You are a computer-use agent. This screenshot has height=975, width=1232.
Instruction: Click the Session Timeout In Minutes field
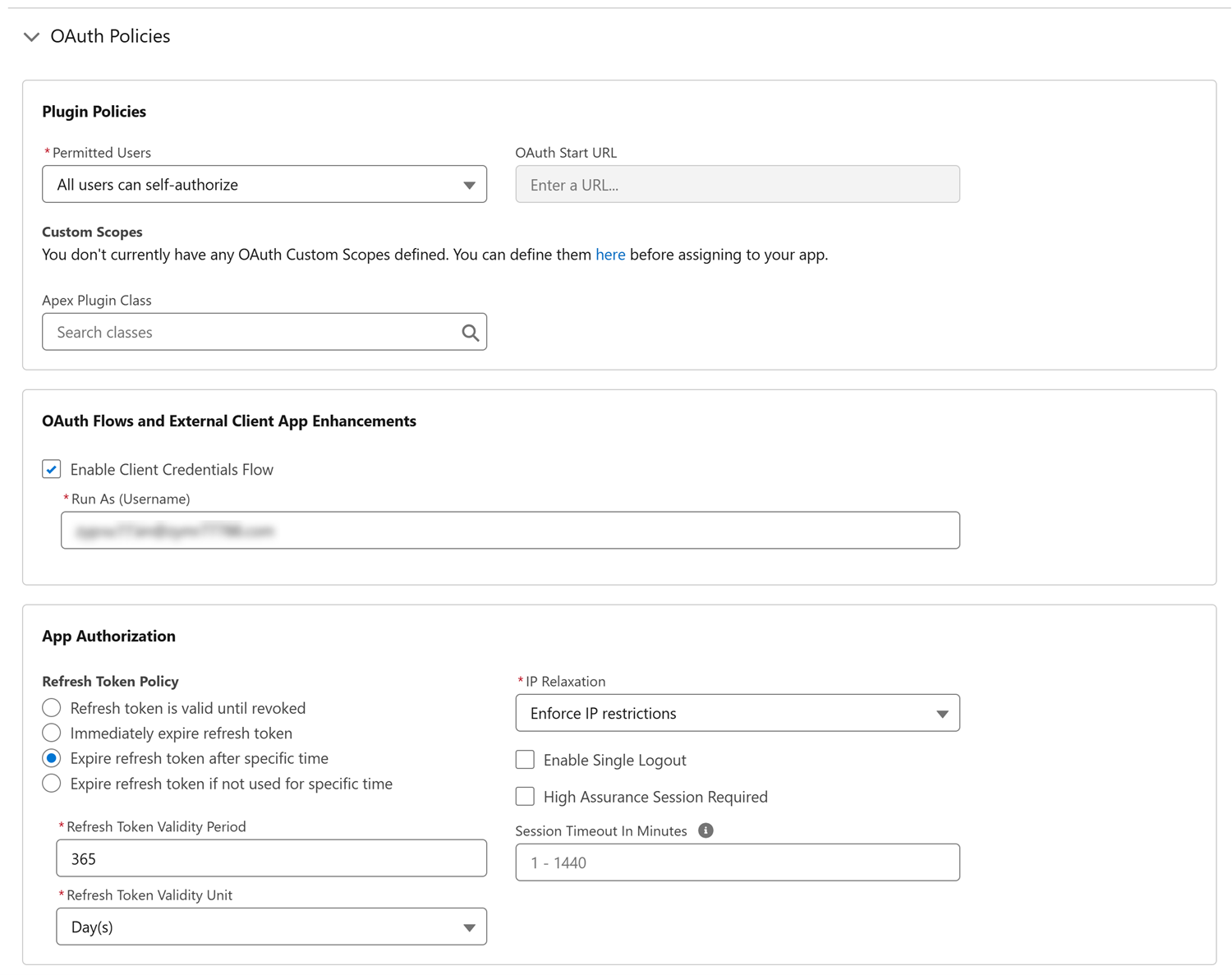[x=737, y=862]
